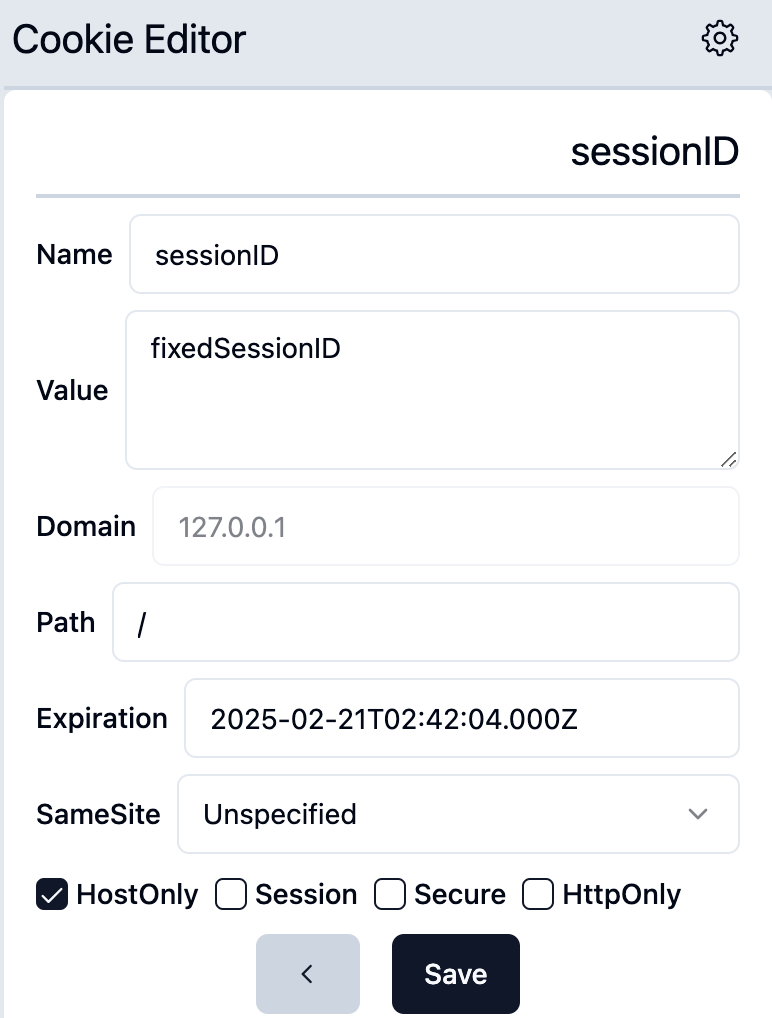Click the Secure label text
772x1018 pixels.
click(460, 894)
